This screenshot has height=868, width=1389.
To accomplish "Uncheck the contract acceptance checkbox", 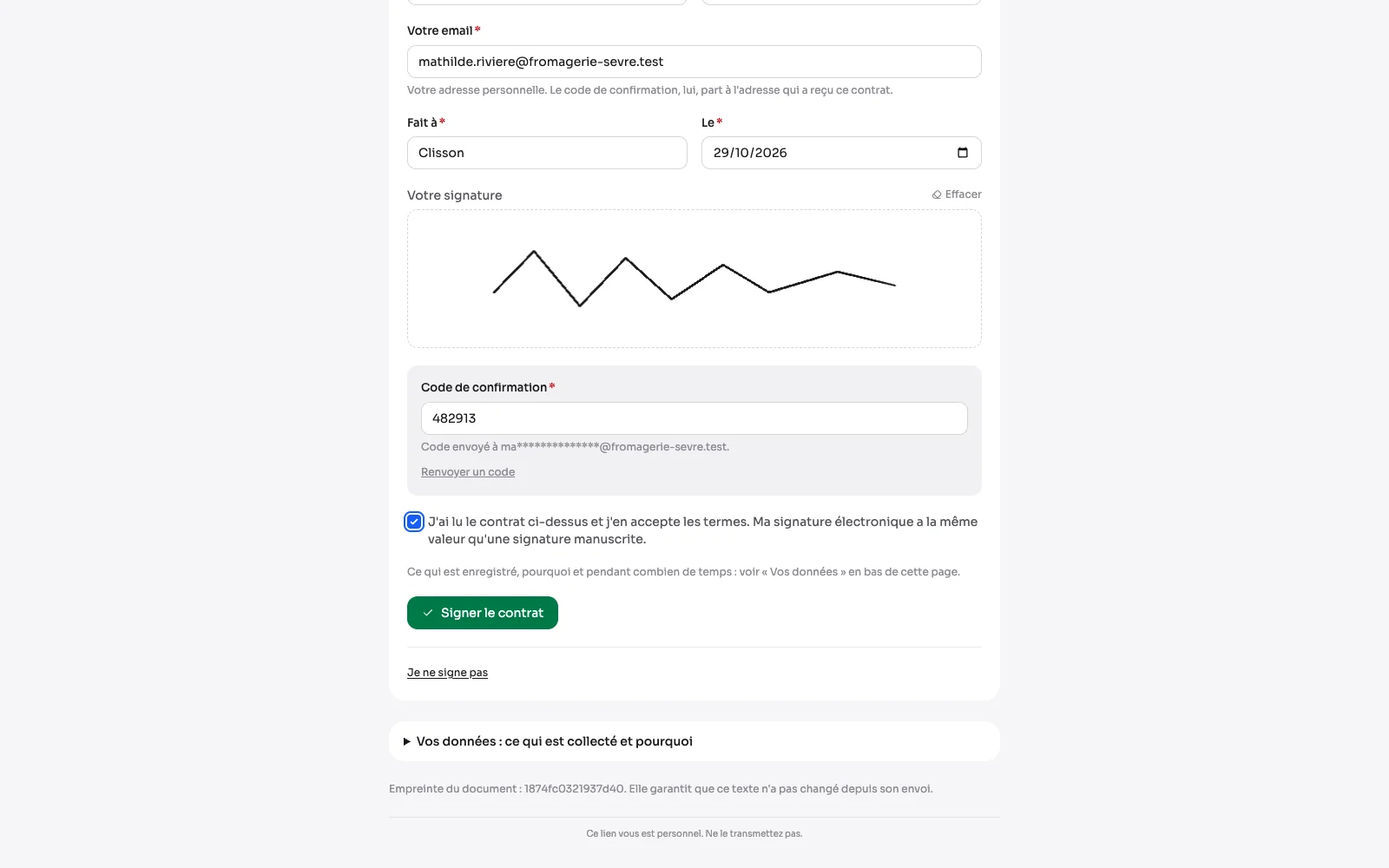I will tap(414, 522).
